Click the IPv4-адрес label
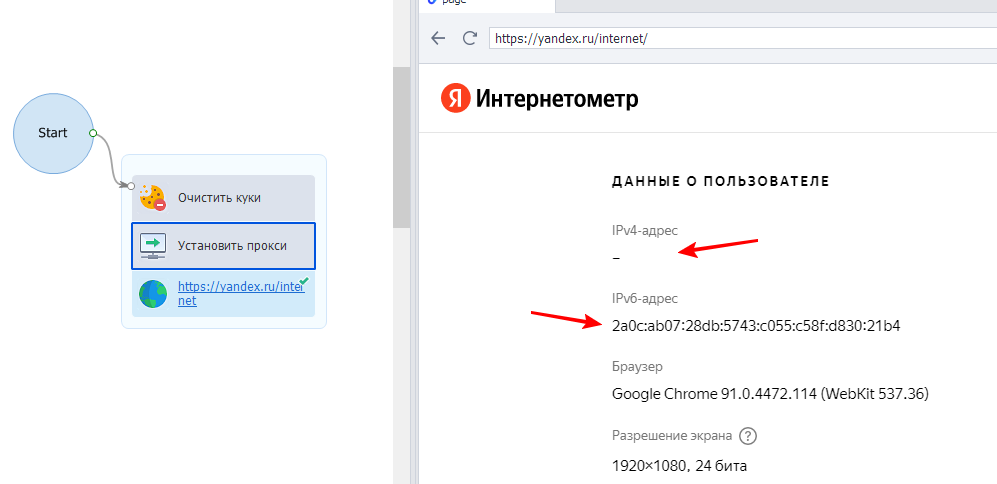The width and height of the screenshot is (997, 484). click(x=645, y=231)
